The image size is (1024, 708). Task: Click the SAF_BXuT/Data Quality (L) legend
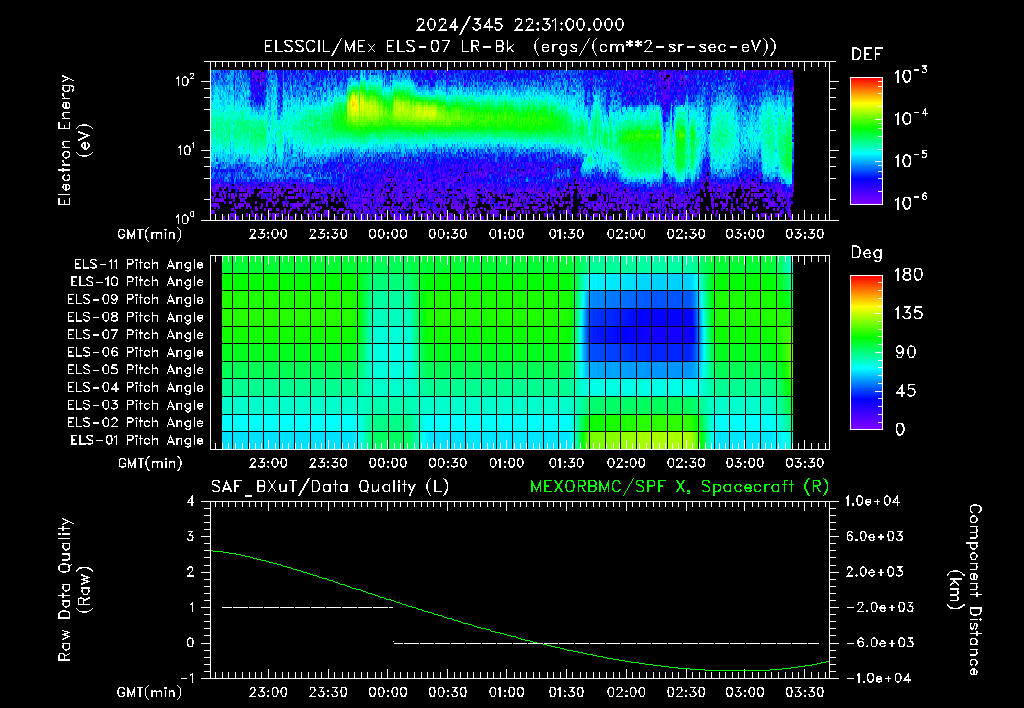330,487
